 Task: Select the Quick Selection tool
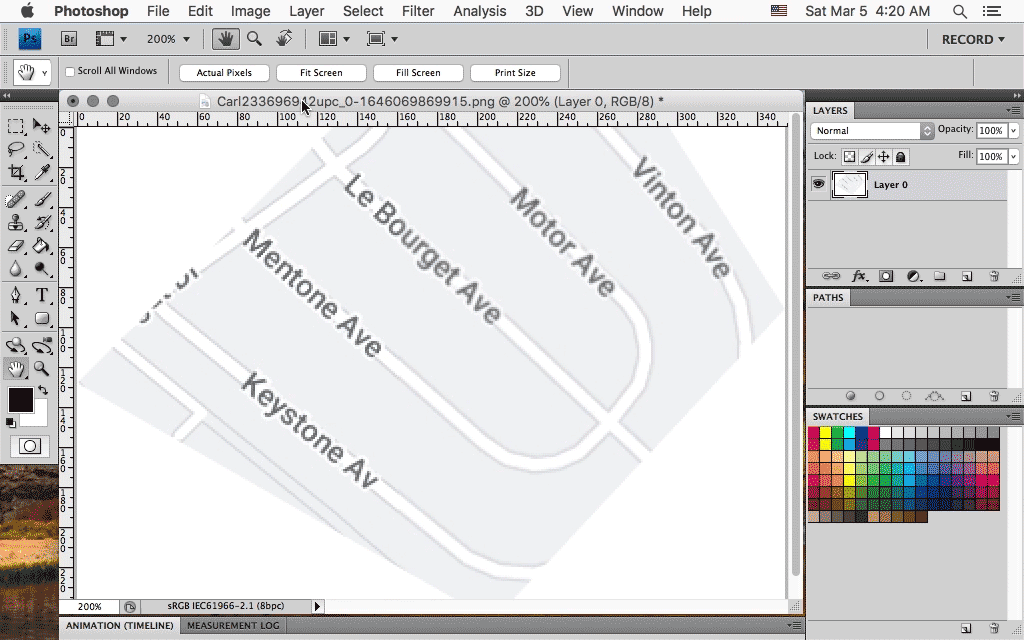click(41, 149)
